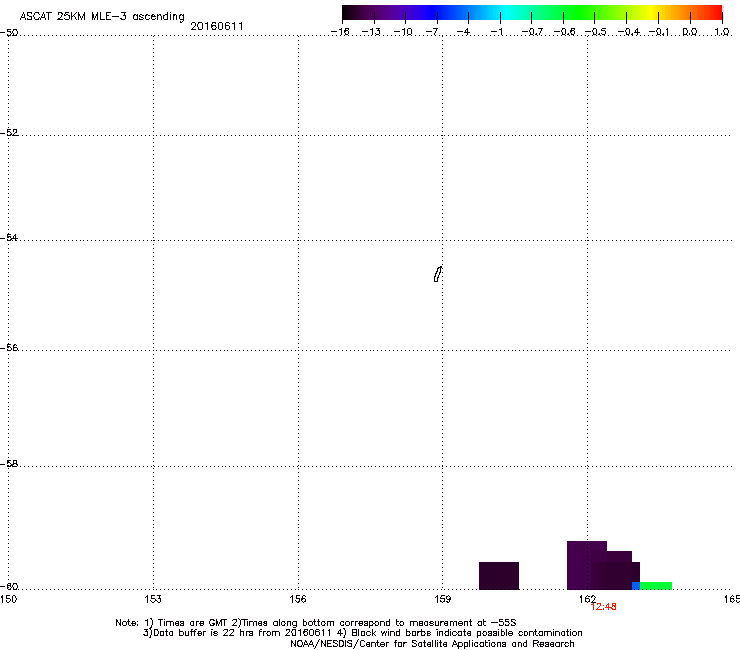Screen dimensions: 740x650
Task: Click the color bar label -4
Action: (x=464, y=32)
